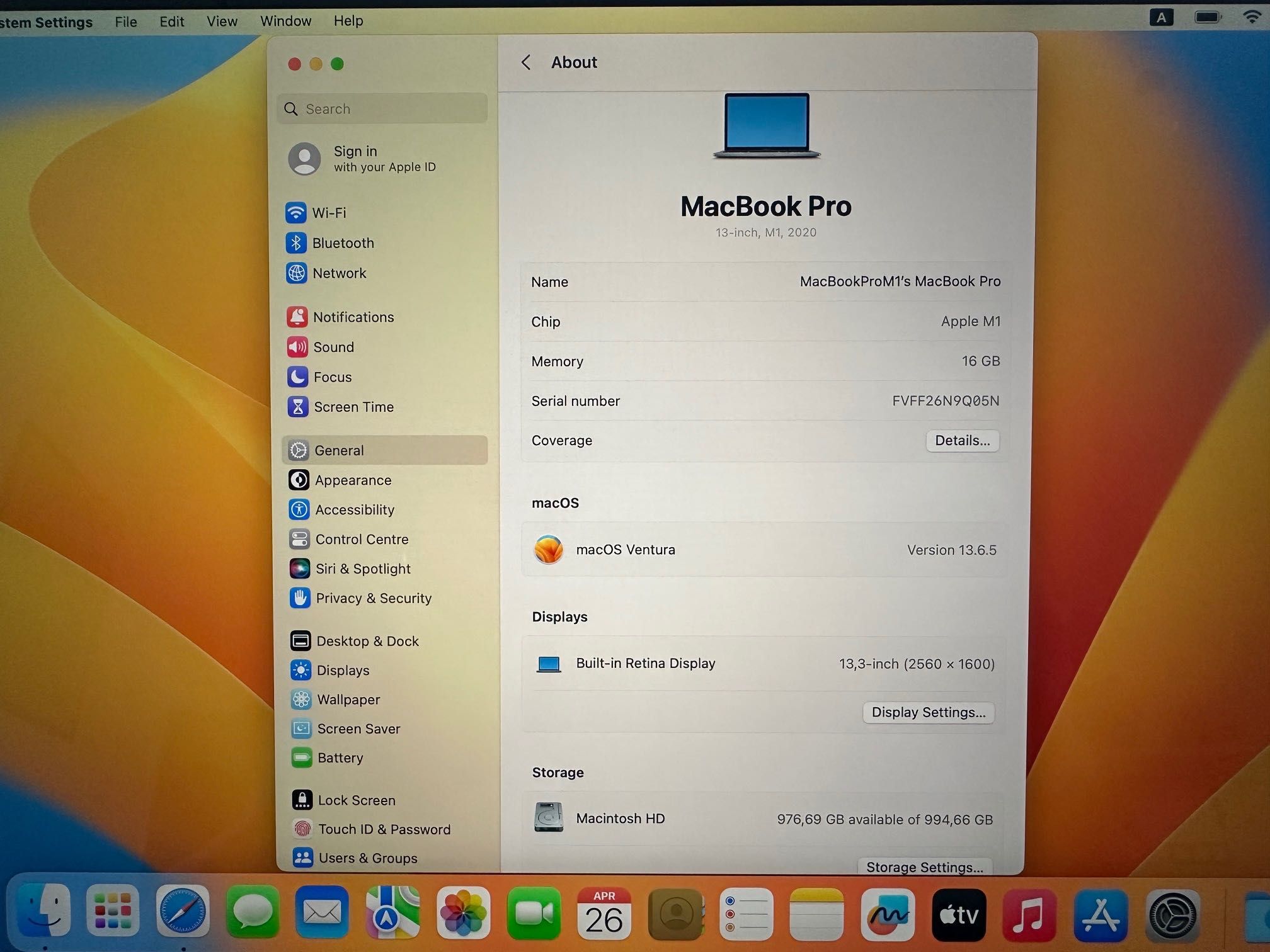
Task: Open Bluetooth settings
Action: coord(344,243)
